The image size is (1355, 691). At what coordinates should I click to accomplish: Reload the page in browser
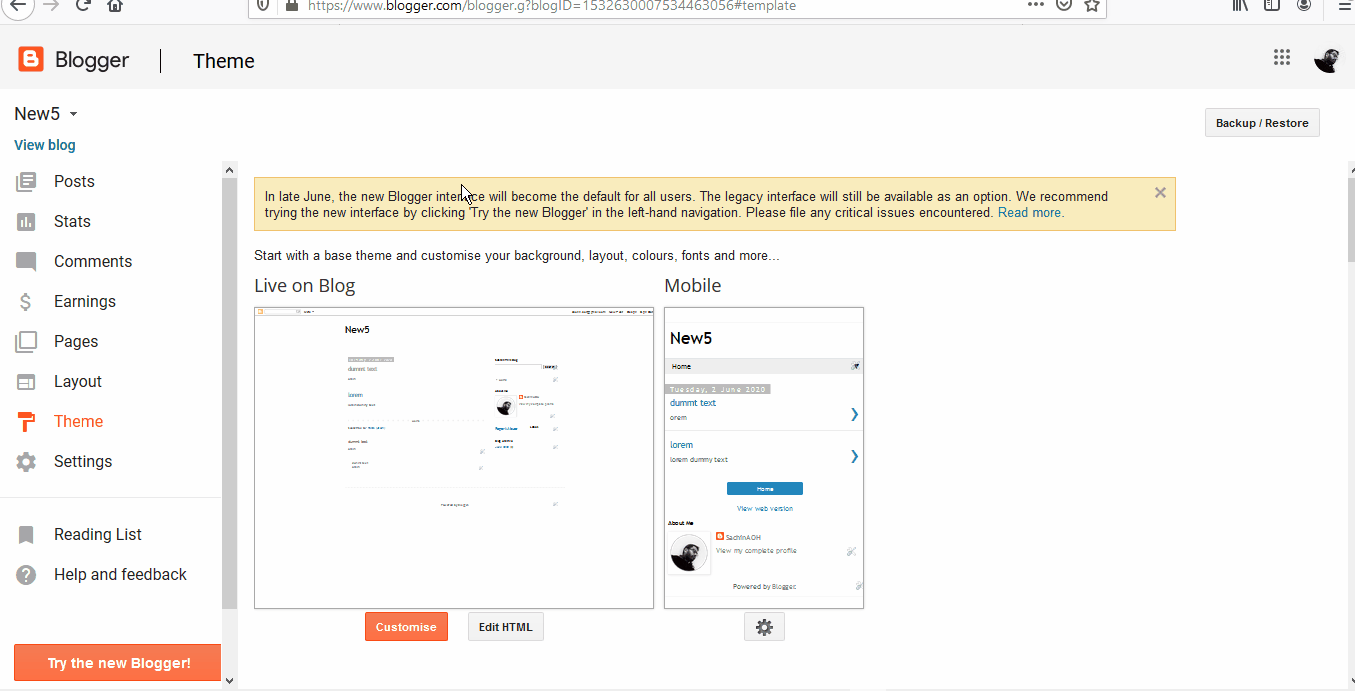[x=83, y=5]
